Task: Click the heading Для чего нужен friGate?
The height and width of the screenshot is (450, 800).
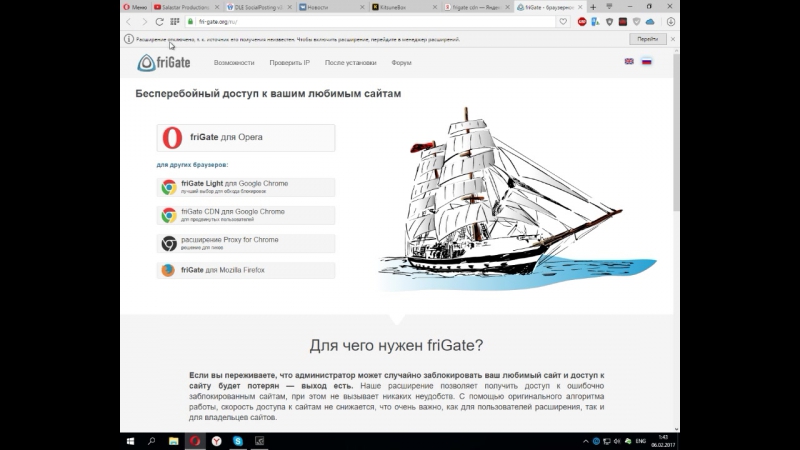Action: (x=396, y=345)
